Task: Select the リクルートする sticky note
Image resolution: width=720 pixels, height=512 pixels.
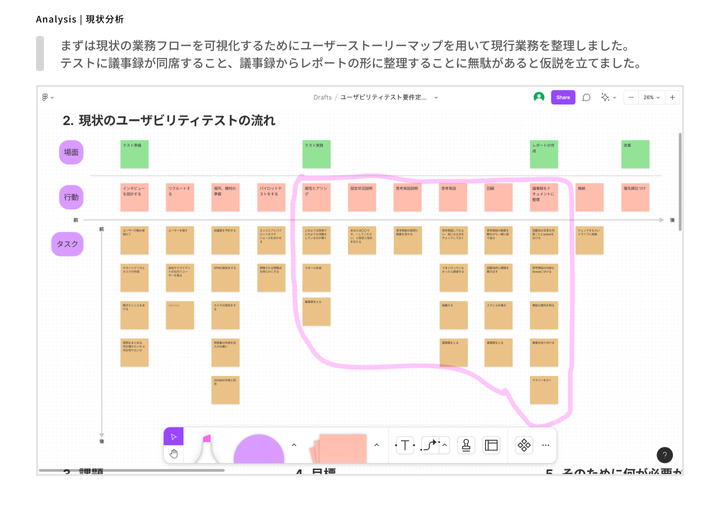Action: click(x=180, y=197)
